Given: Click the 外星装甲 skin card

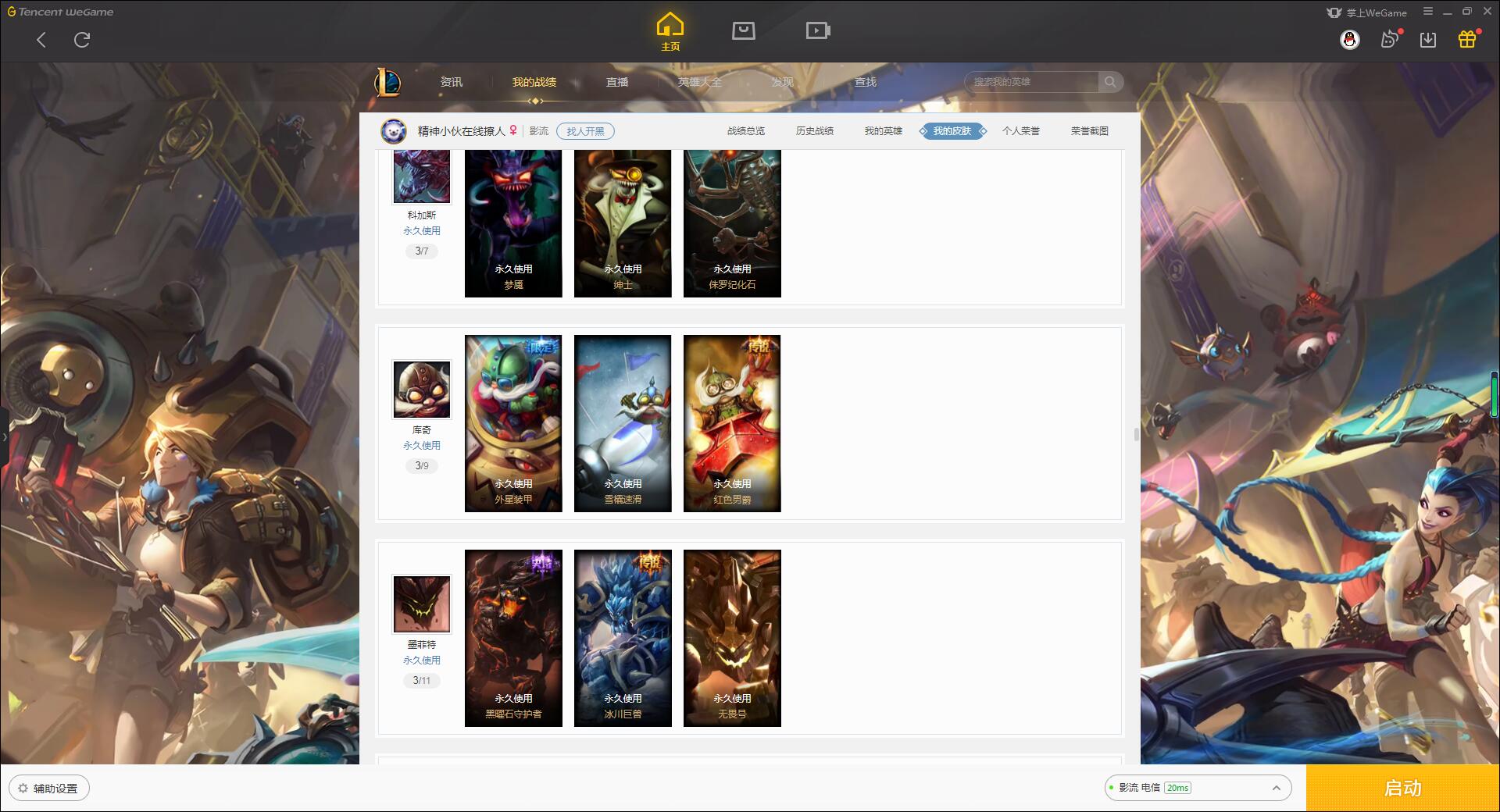Looking at the screenshot, I should [x=513, y=424].
